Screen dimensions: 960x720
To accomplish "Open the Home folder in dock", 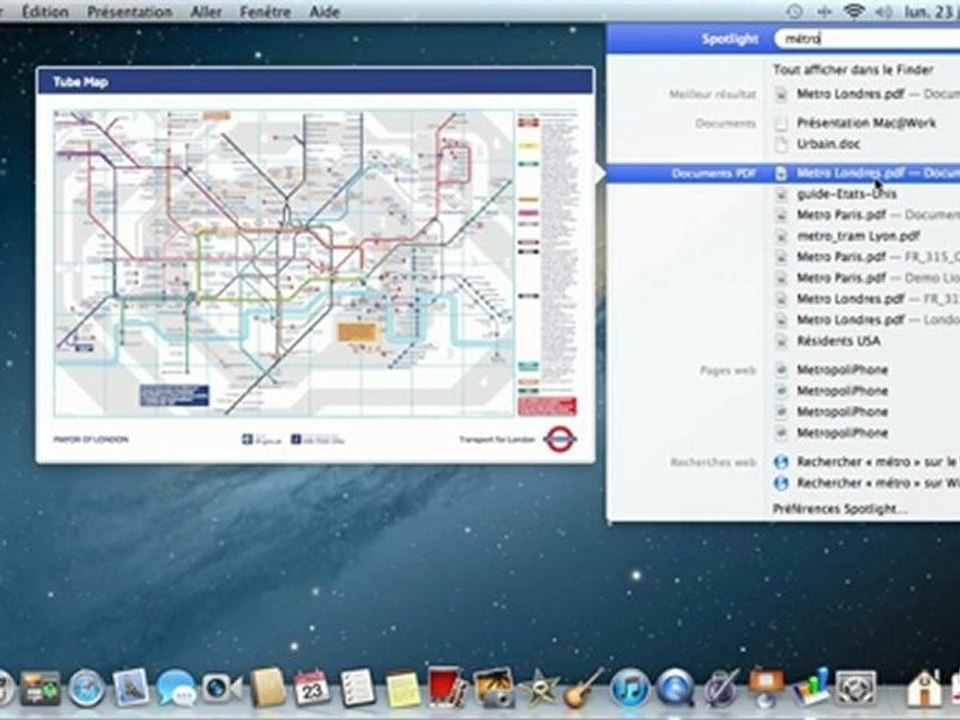I will 924,688.
